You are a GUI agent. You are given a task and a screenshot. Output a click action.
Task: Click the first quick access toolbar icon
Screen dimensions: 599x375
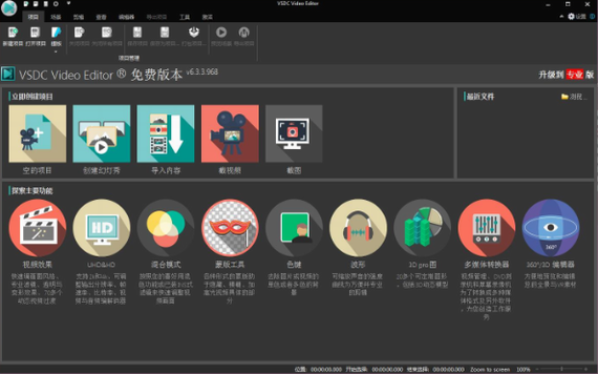click(26, 4)
